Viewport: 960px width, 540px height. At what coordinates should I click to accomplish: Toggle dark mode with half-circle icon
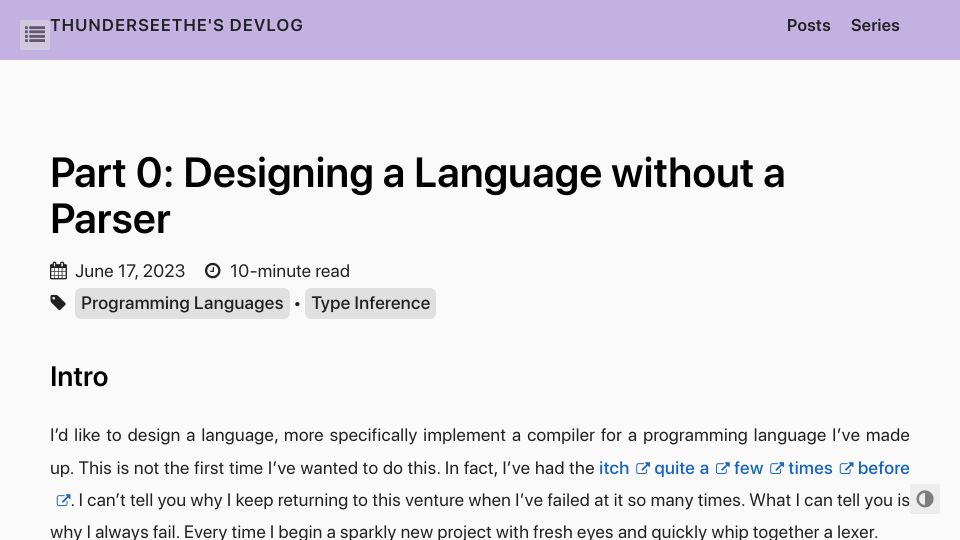(x=924, y=499)
